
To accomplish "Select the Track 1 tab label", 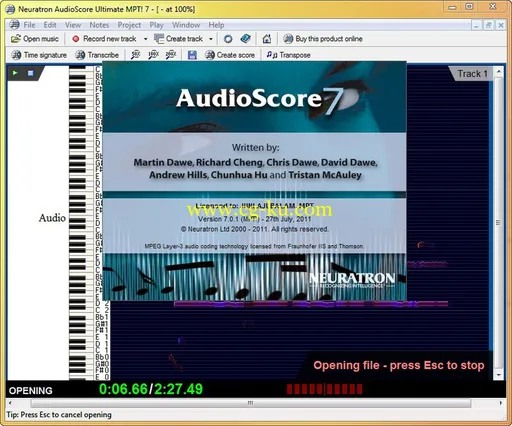I will (x=472, y=74).
